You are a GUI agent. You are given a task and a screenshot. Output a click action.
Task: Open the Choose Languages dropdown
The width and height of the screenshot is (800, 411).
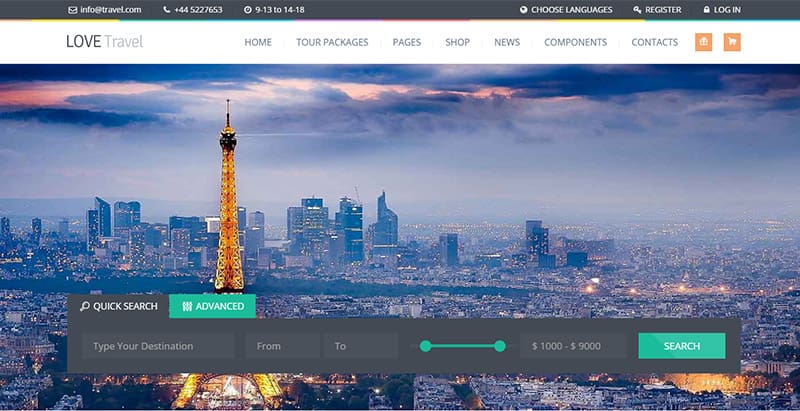pos(571,10)
